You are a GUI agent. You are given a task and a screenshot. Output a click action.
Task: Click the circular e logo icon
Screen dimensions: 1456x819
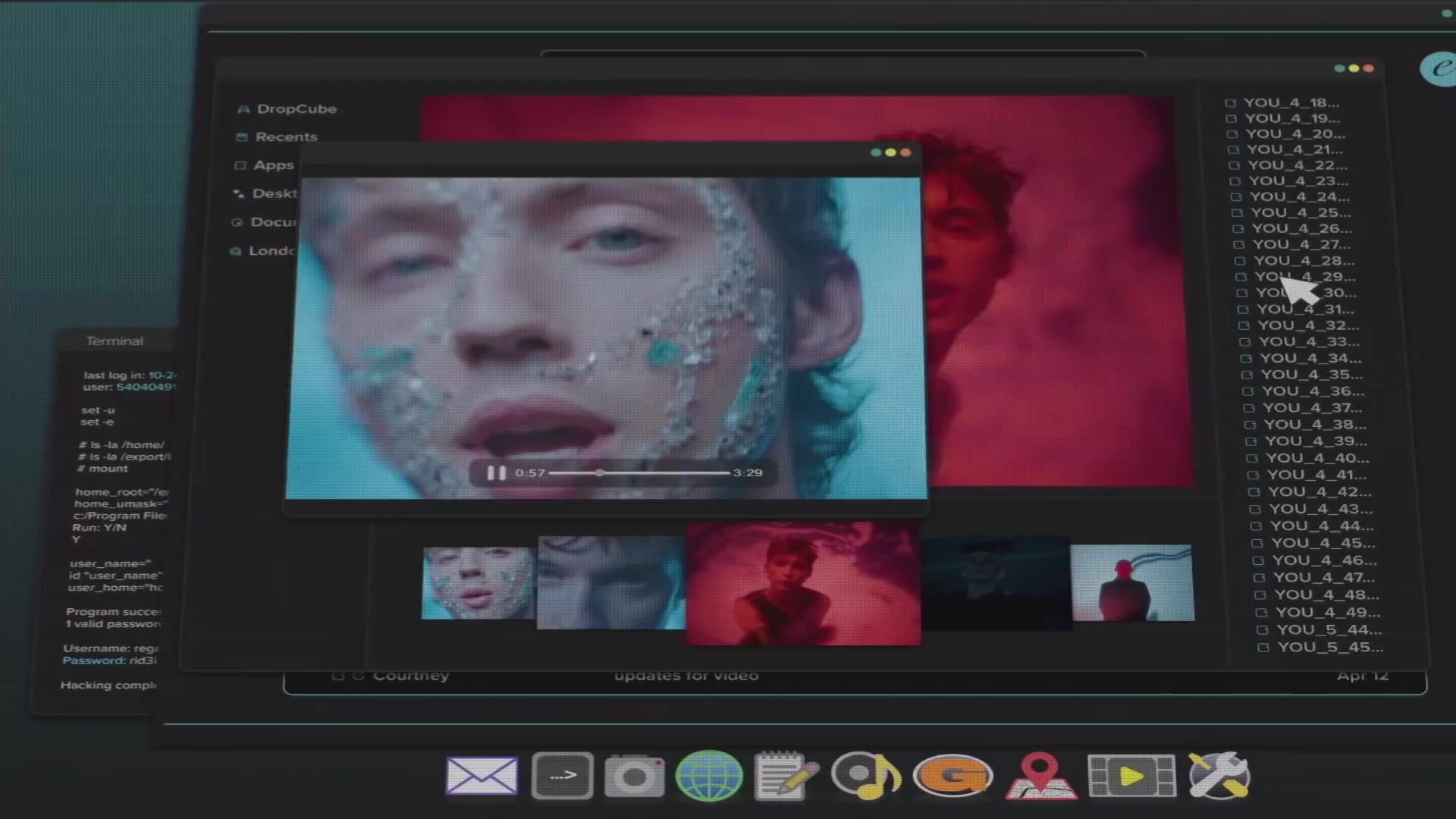pyautogui.click(x=1439, y=69)
